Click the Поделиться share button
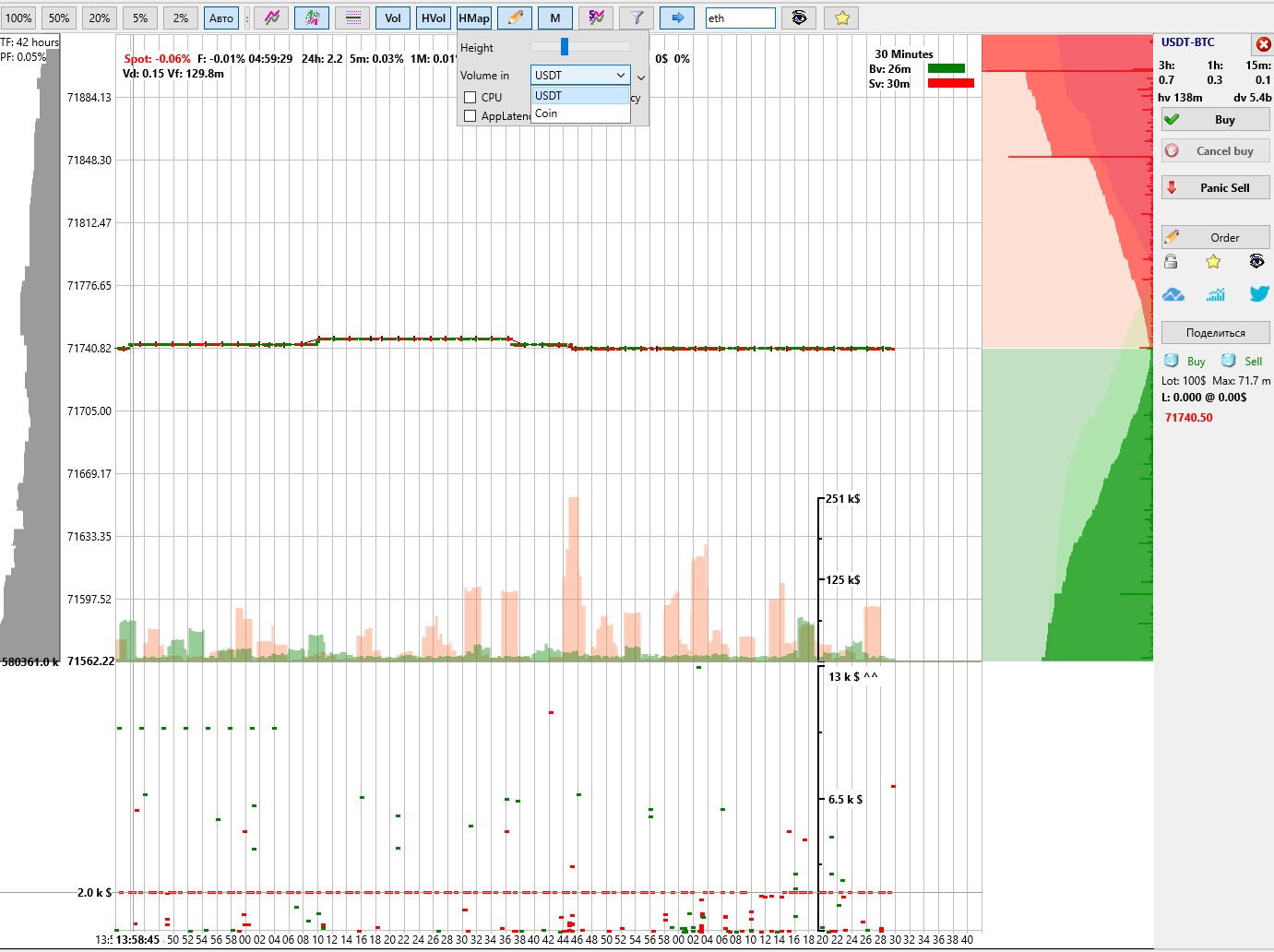 1215,333
